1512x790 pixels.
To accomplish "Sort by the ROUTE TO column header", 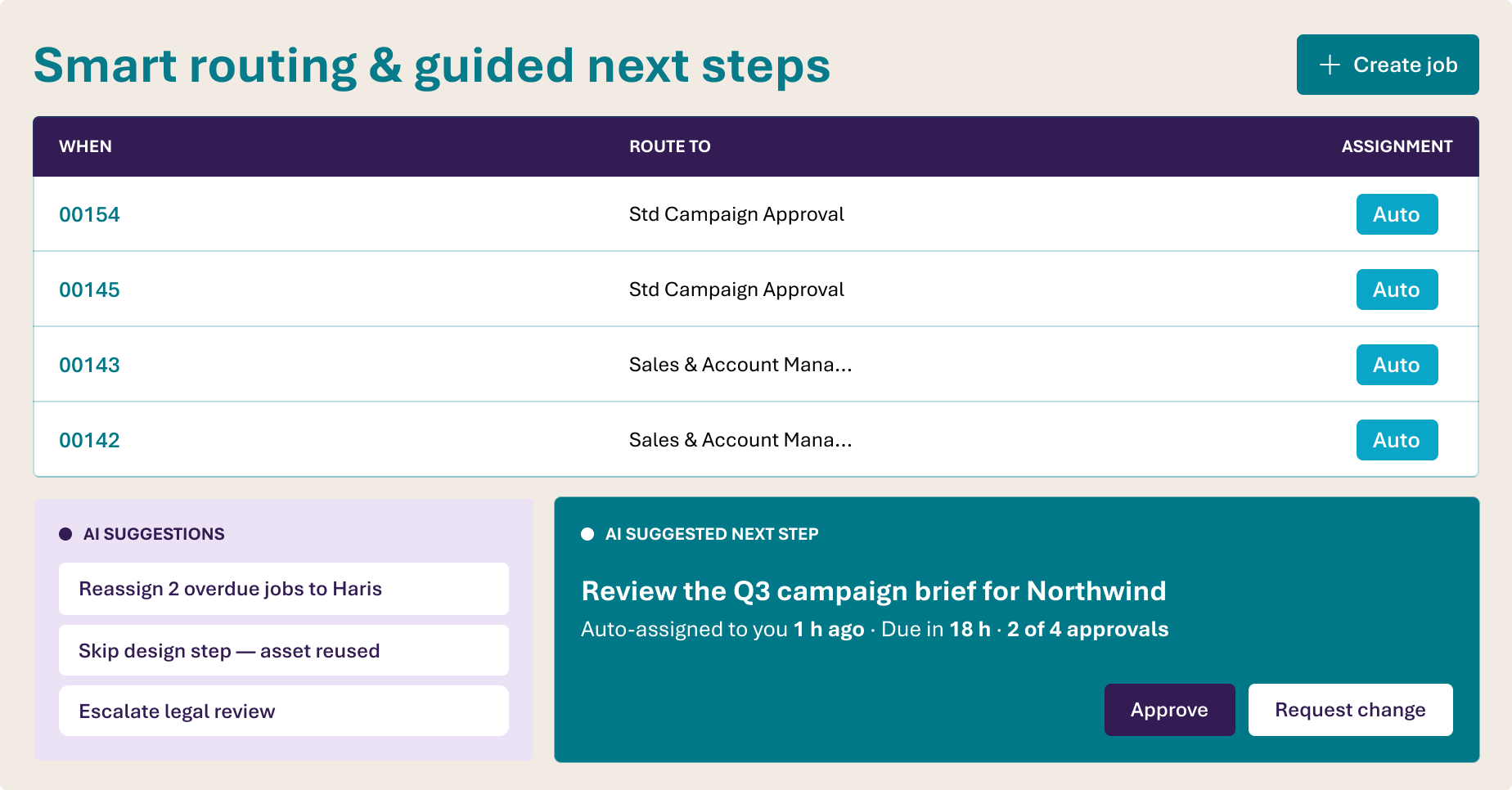I will [669, 146].
